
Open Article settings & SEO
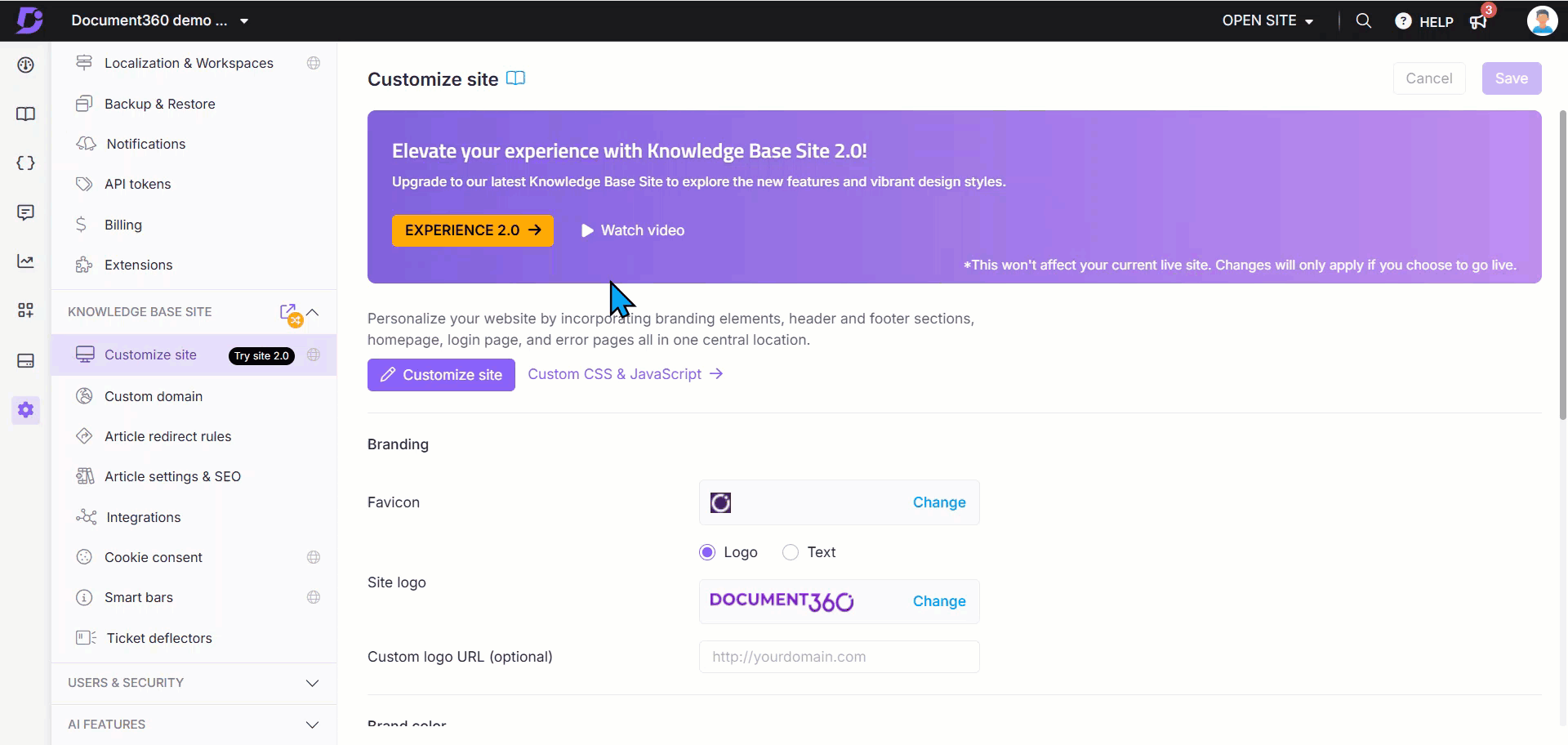point(172,476)
